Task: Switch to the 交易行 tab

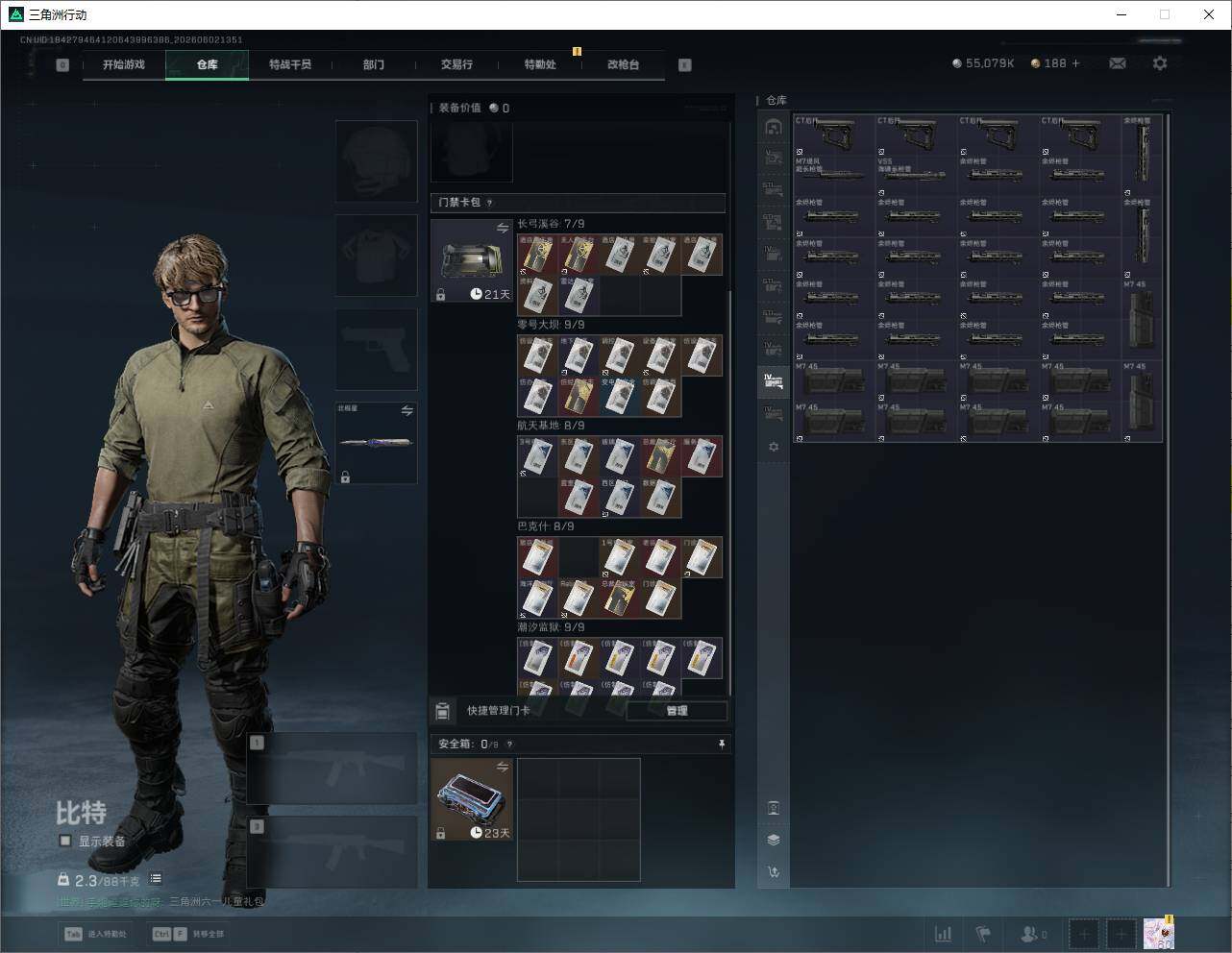Action: (x=456, y=64)
